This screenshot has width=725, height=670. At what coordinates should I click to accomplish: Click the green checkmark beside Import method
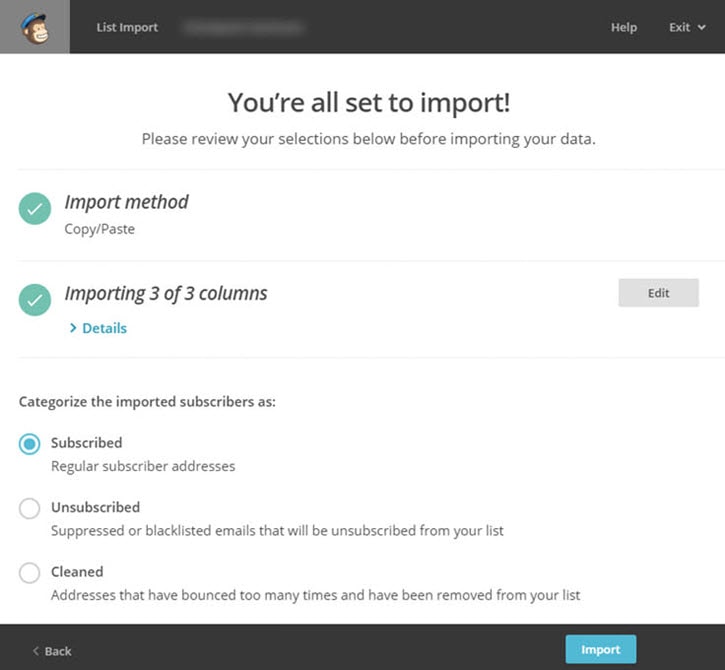[x=35, y=209]
